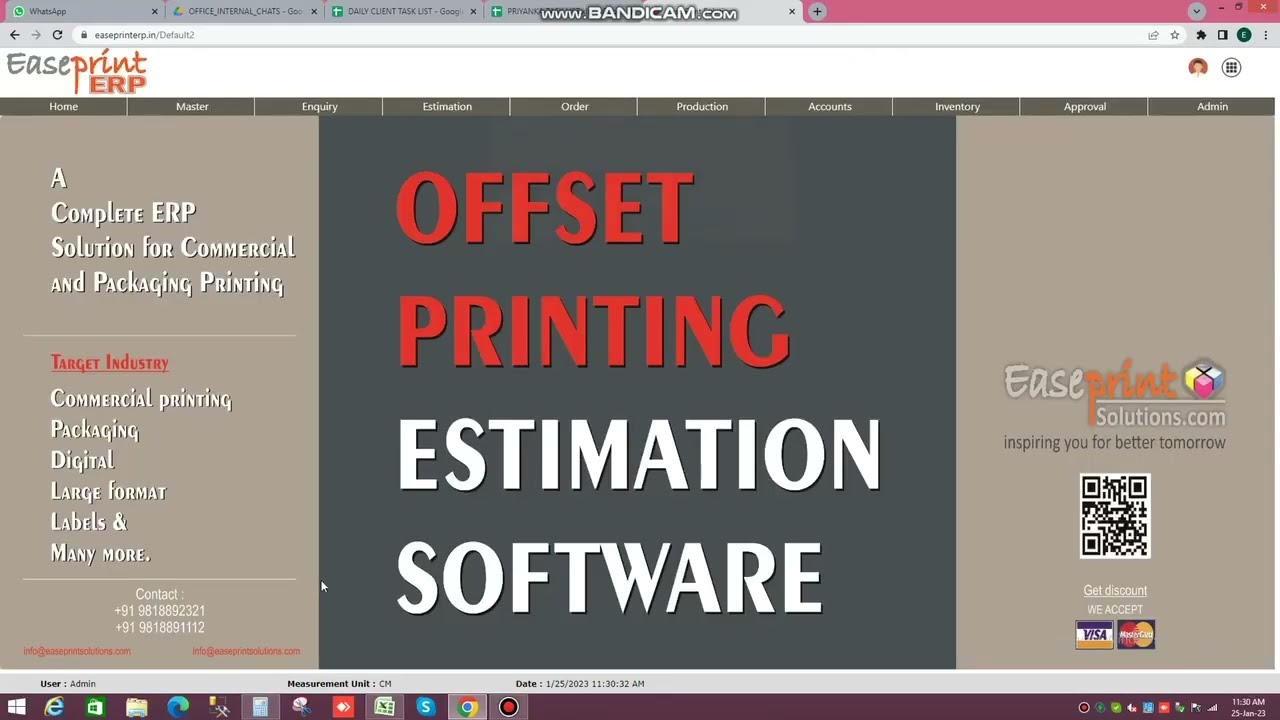Open the Admin menu
The width and height of the screenshot is (1280, 720).
1212,106
